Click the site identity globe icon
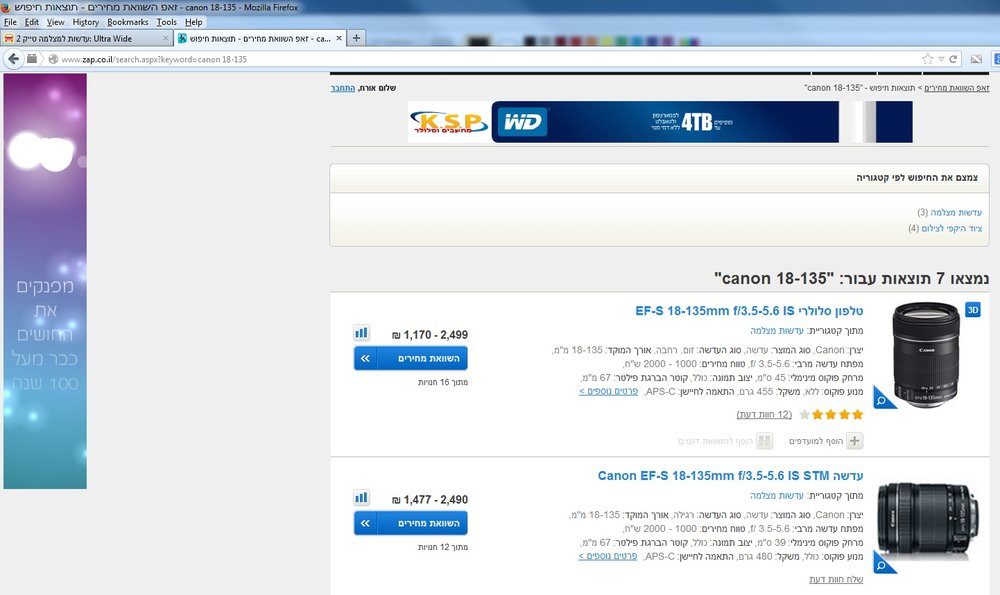 tap(54, 59)
